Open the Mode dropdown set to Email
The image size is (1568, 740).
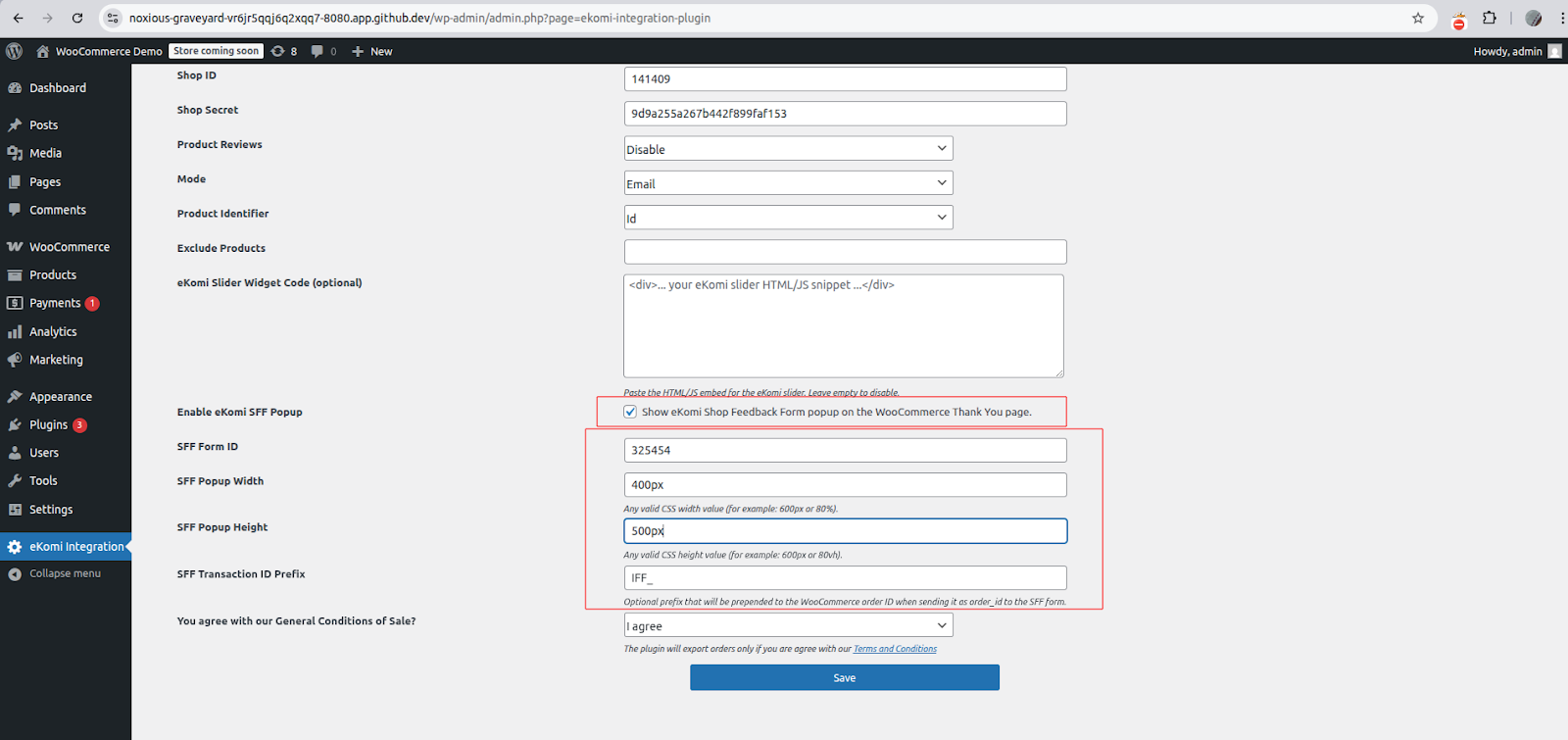788,183
